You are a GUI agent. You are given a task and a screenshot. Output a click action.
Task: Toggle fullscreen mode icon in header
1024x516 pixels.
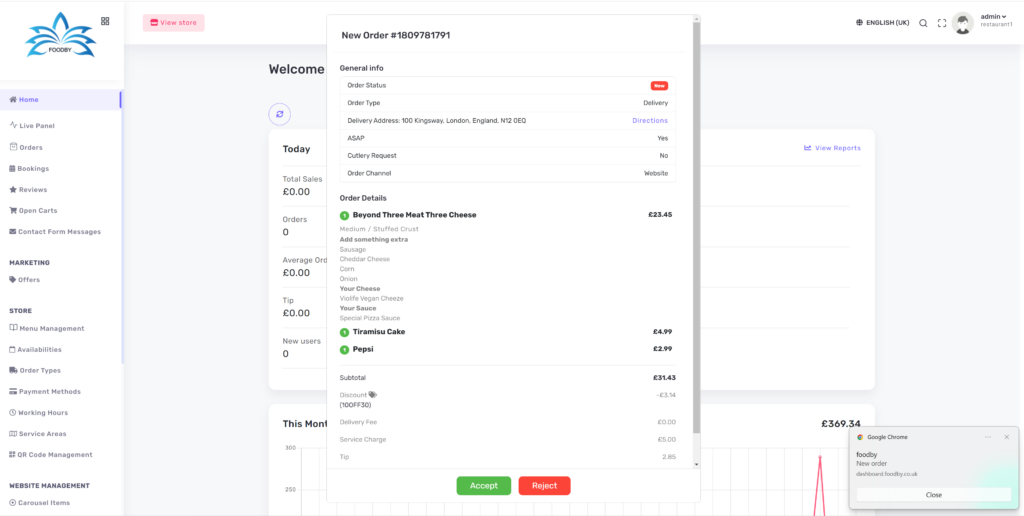pyautogui.click(x=942, y=23)
